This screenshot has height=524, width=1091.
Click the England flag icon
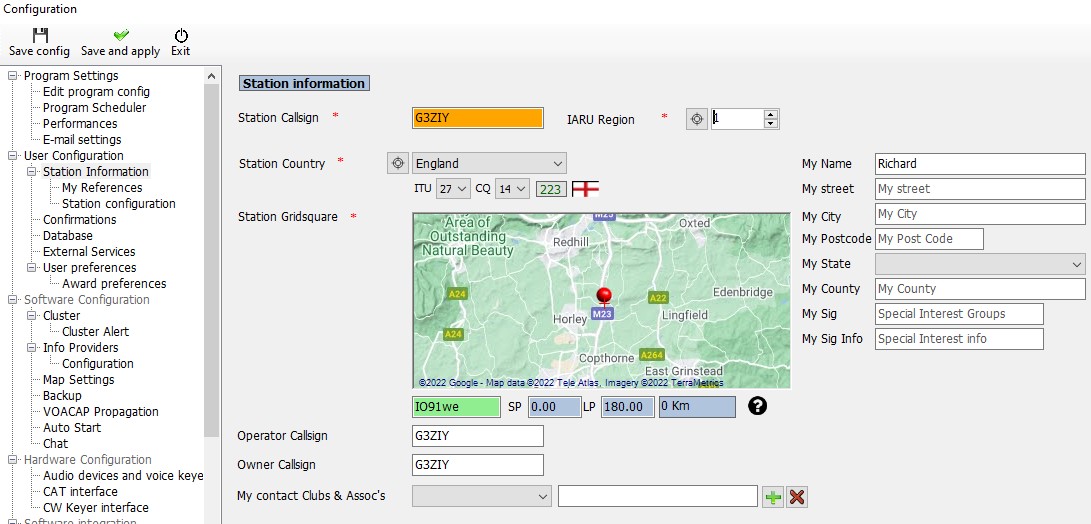(585, 189)
